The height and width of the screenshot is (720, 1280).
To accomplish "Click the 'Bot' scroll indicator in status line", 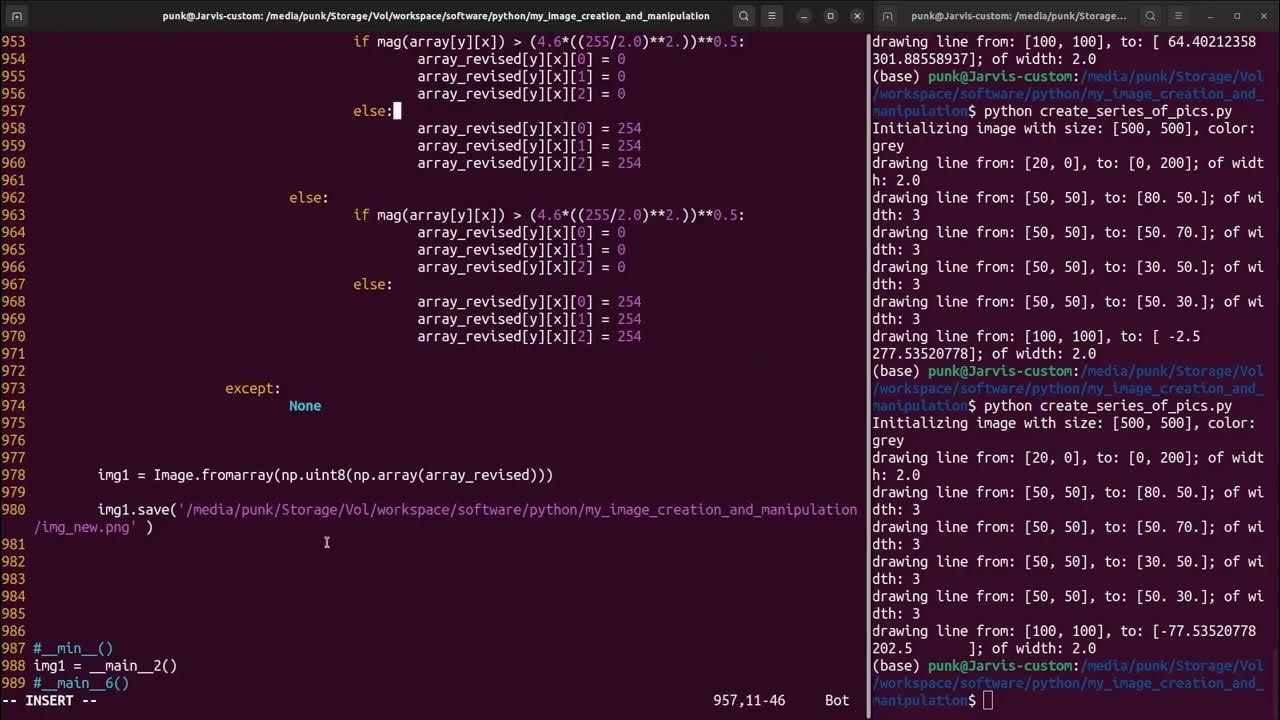I will click(837, 700).
